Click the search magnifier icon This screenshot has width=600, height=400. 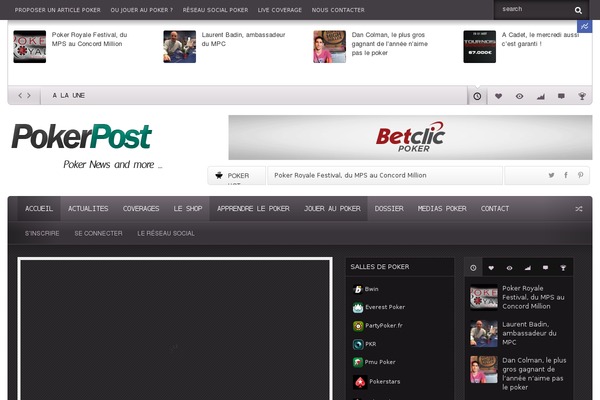(x=578, y=10)
